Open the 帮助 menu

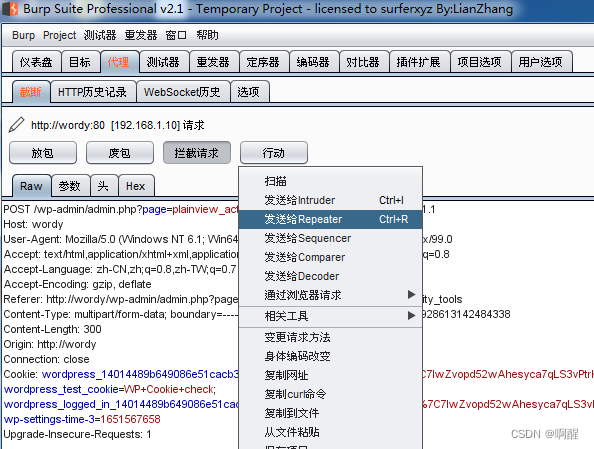click(x=207, y=35)
